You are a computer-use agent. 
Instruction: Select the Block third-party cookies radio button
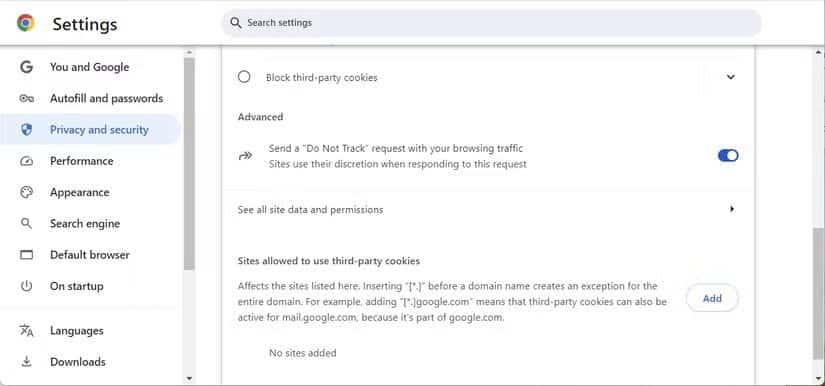pyautogui.click(x=244, y=77)
